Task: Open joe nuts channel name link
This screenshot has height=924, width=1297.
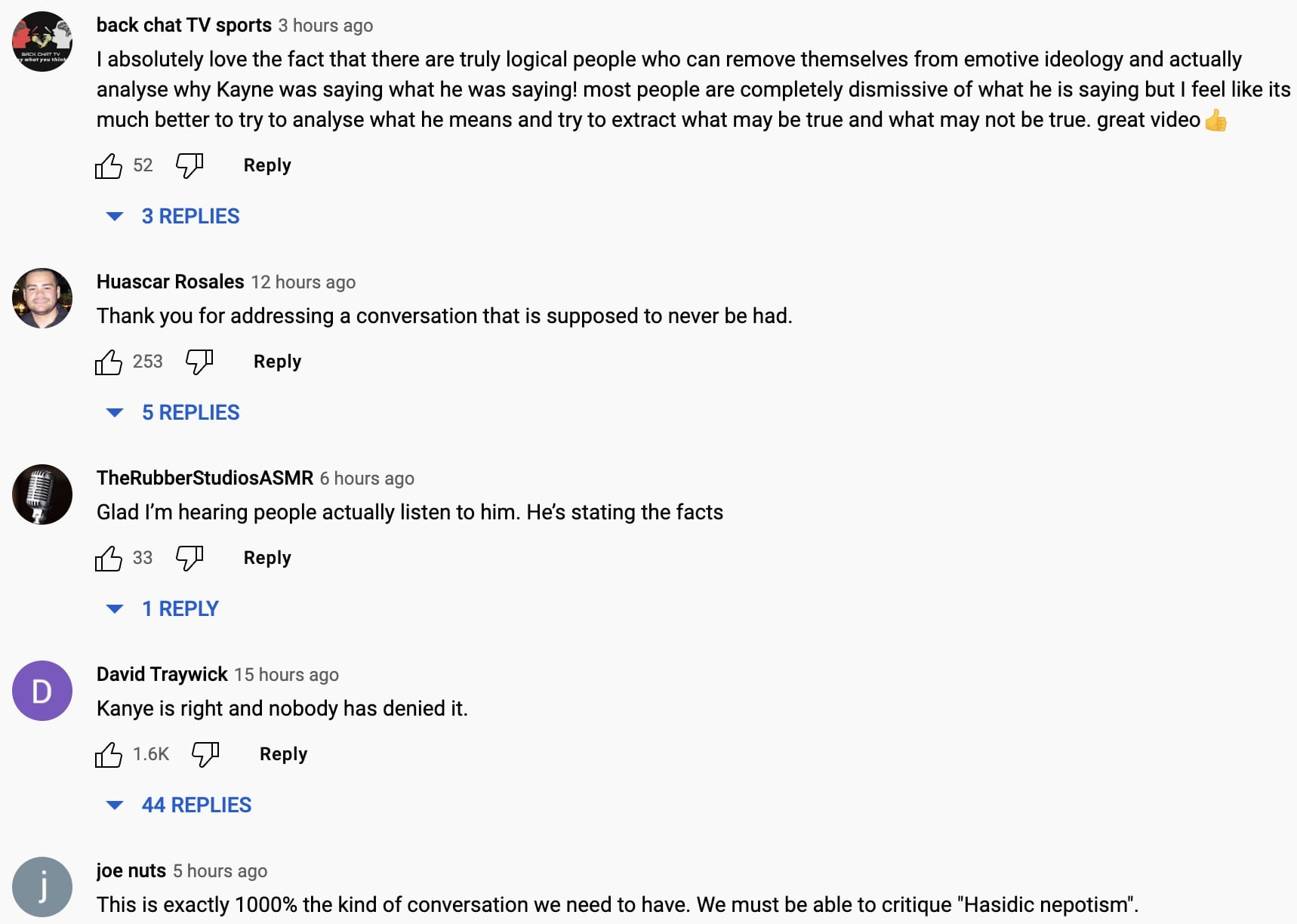Action: click(131, 870)
